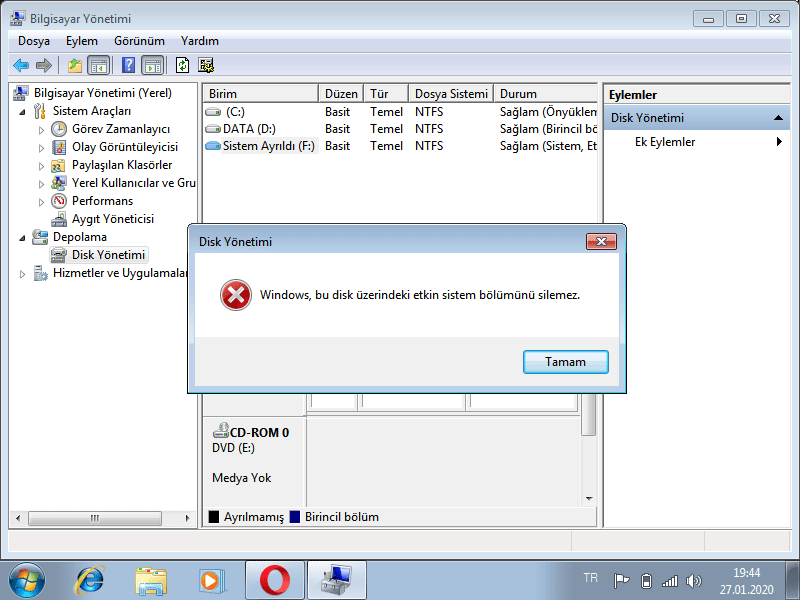Open Windows Media Player from taskbar
The width and height of the screenshot is (800, 600).
click(x=211, y=581)
